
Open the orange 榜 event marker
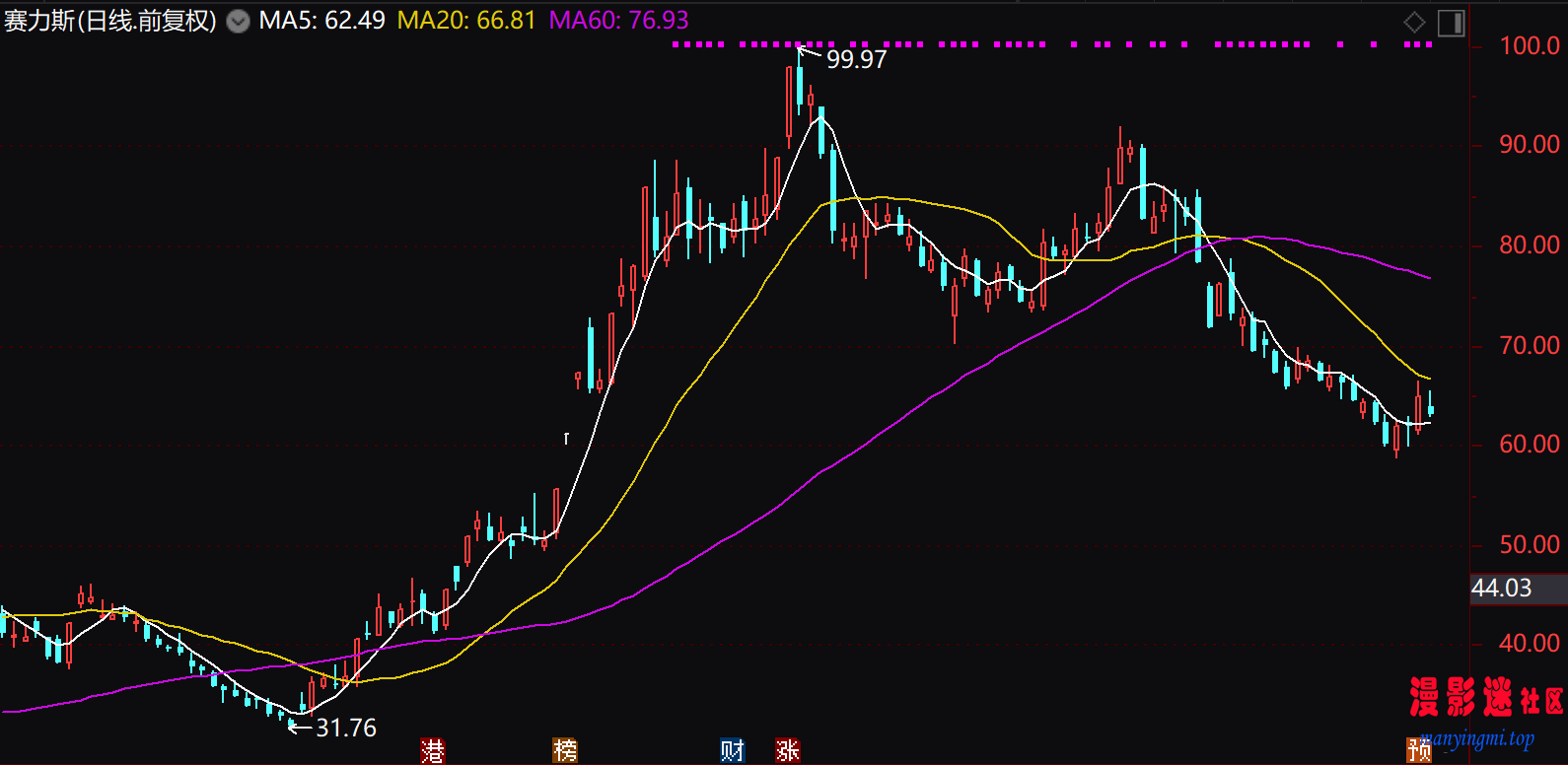click(565, 750)
